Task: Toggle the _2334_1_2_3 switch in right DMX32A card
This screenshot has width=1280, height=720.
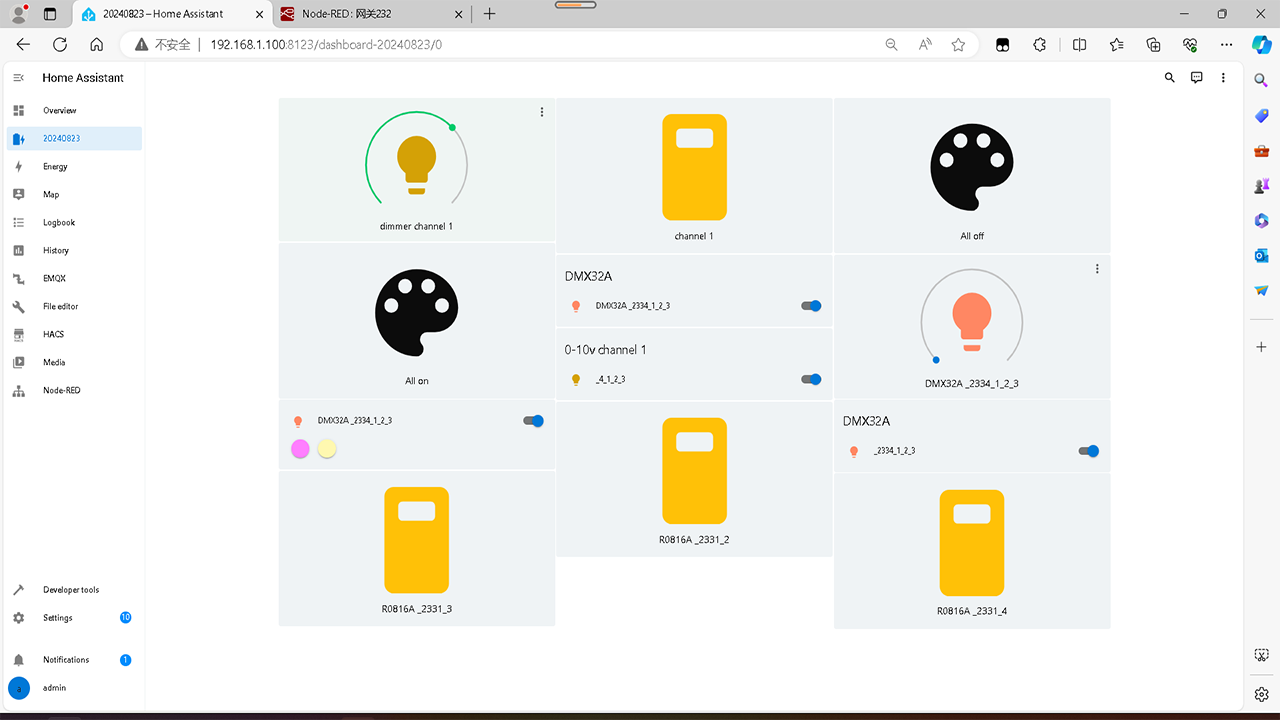Action: click(1089, 451)
